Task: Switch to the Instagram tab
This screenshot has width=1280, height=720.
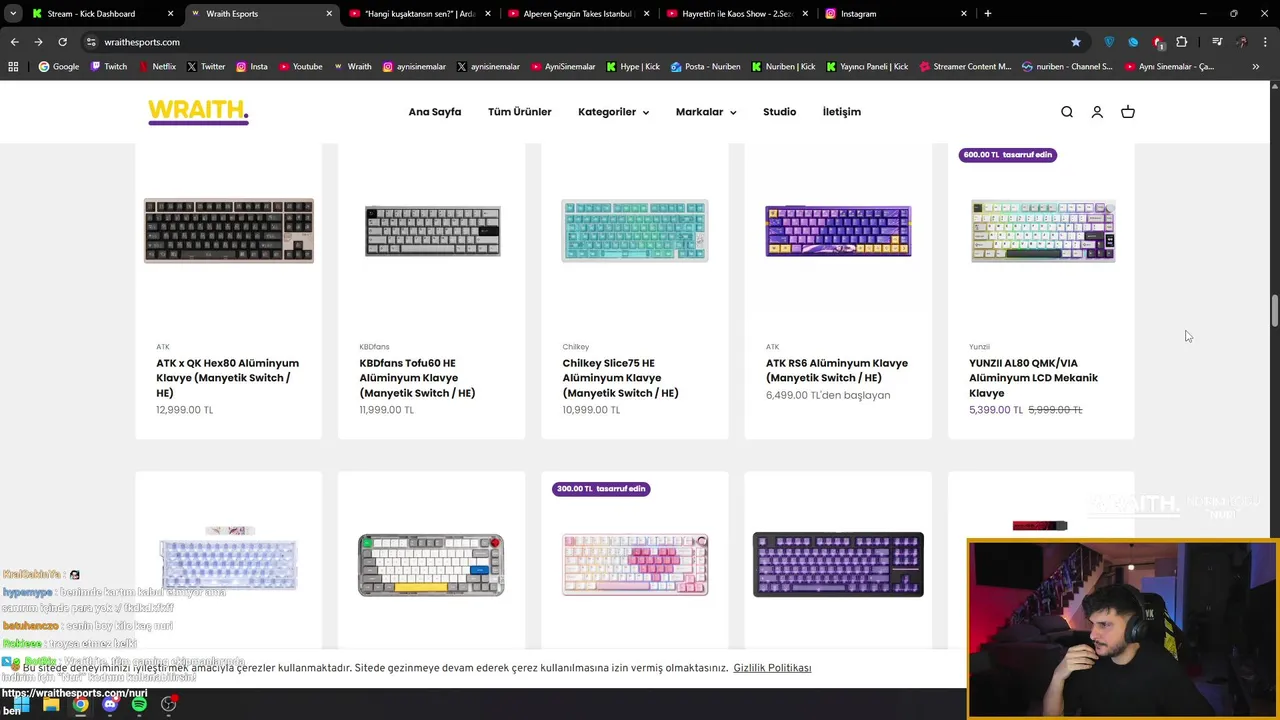Action: pos(896,14)
